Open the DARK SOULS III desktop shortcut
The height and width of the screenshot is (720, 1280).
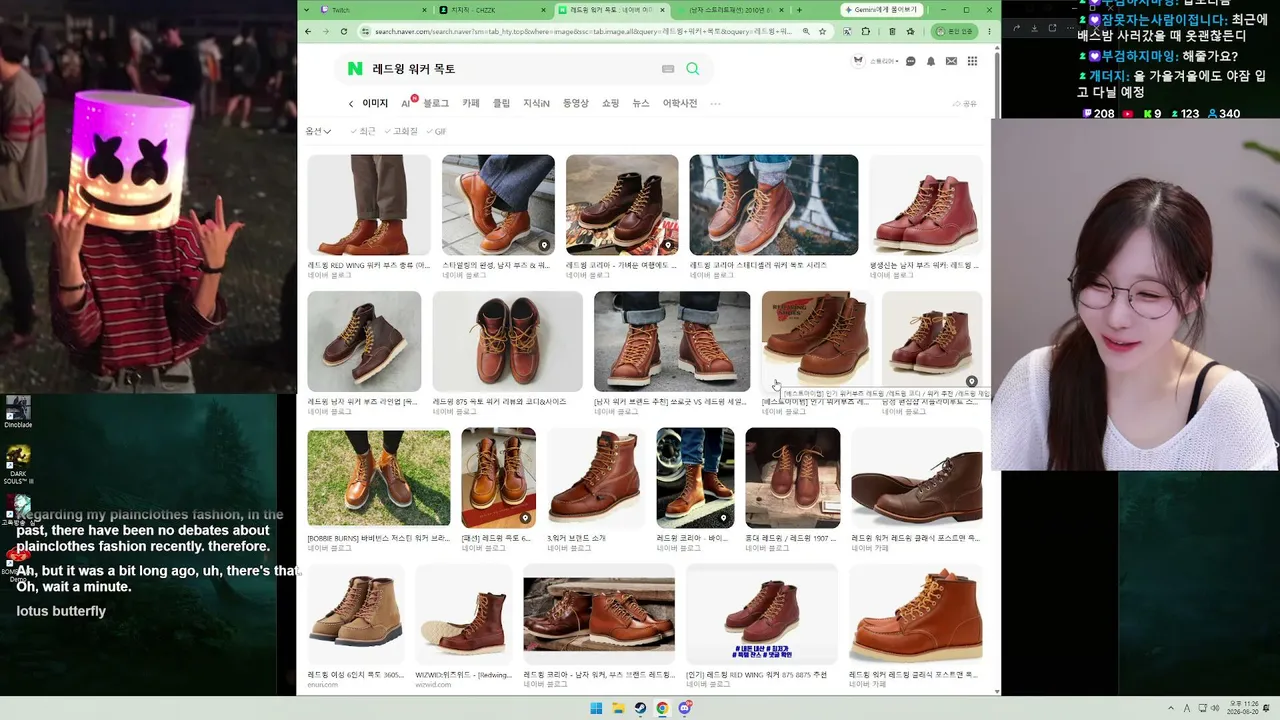pyautogui.click(x=18, y=465)
